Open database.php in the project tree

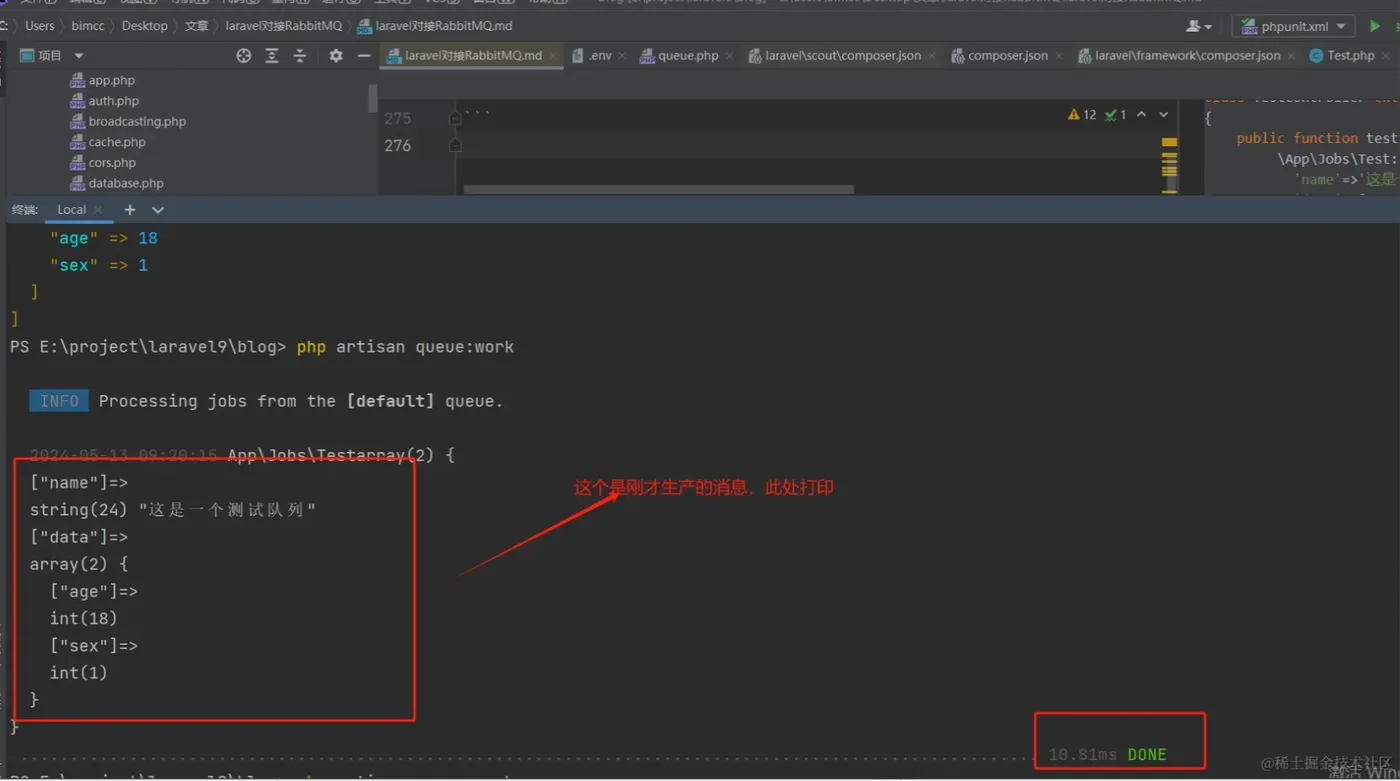[x=116, y=184]
